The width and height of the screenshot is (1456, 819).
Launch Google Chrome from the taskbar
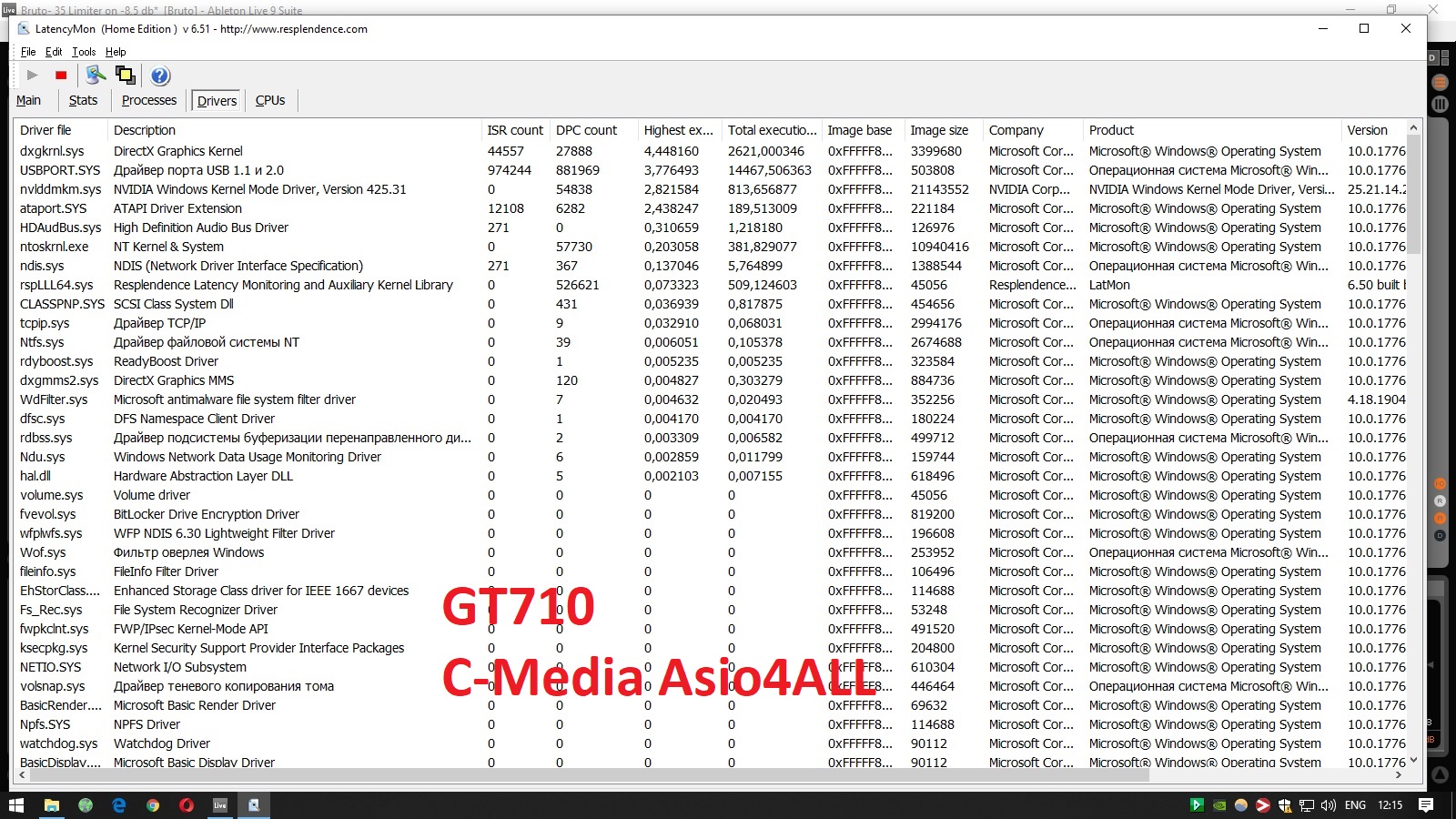coord(153,805)
